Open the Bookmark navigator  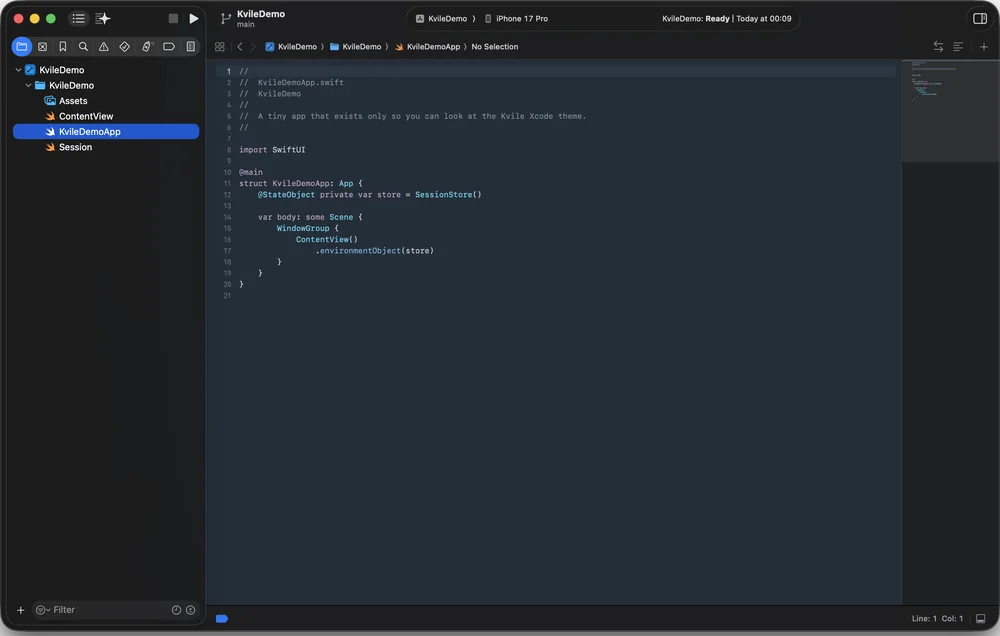[62, 47]
